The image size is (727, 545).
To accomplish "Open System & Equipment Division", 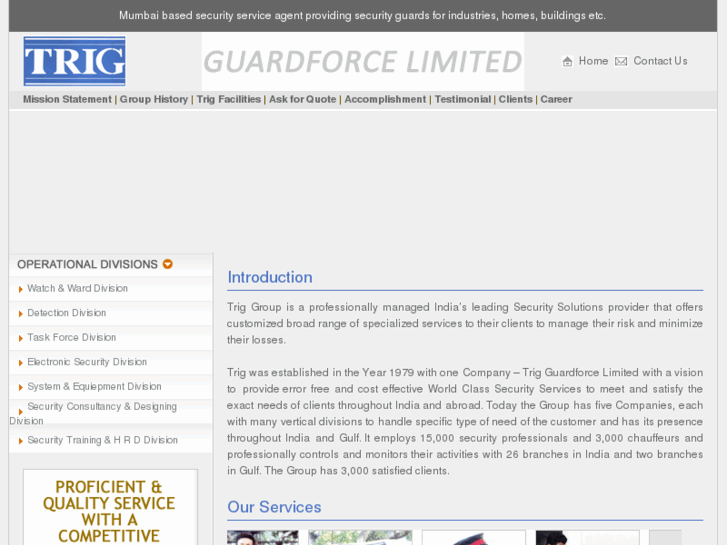I will (x=94, y=386).
